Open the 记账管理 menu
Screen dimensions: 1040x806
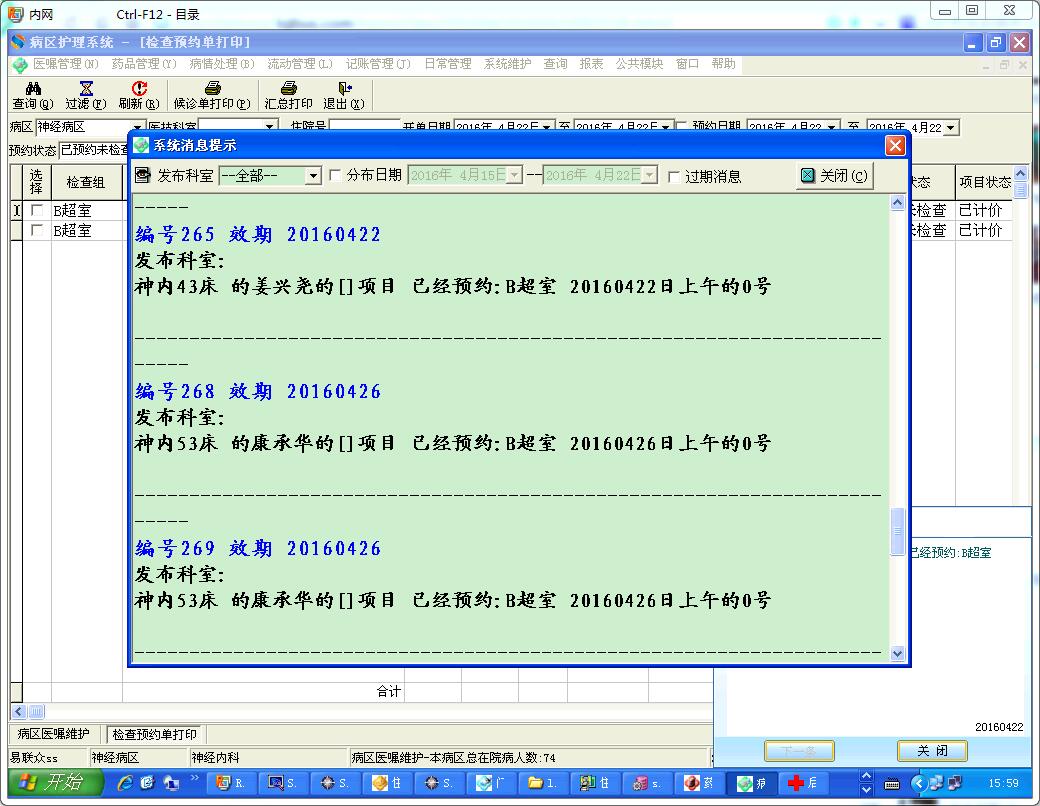point(378,64)
